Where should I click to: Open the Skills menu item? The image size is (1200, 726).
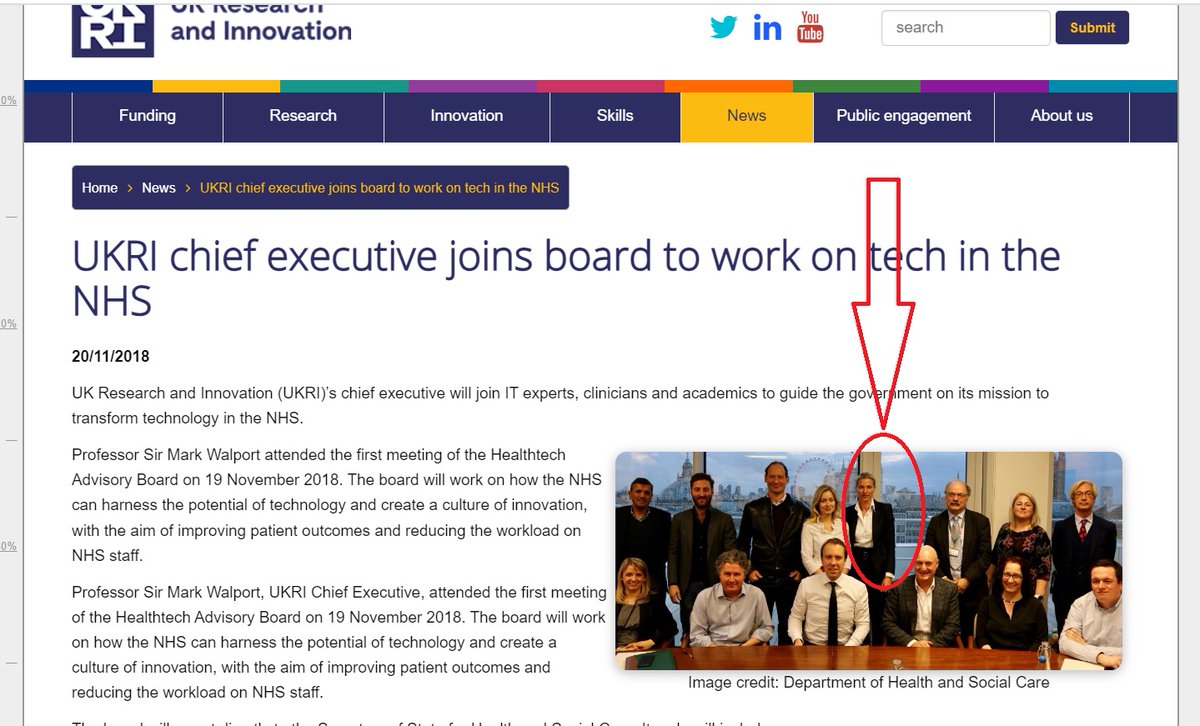click(x=615, y=116)
